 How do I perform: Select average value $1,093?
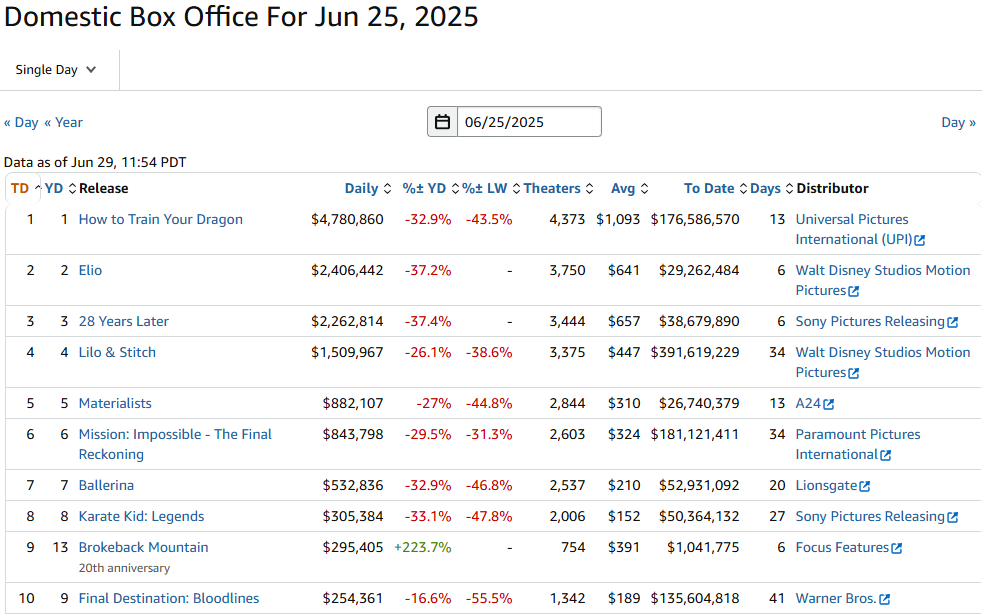pos(618,219)
